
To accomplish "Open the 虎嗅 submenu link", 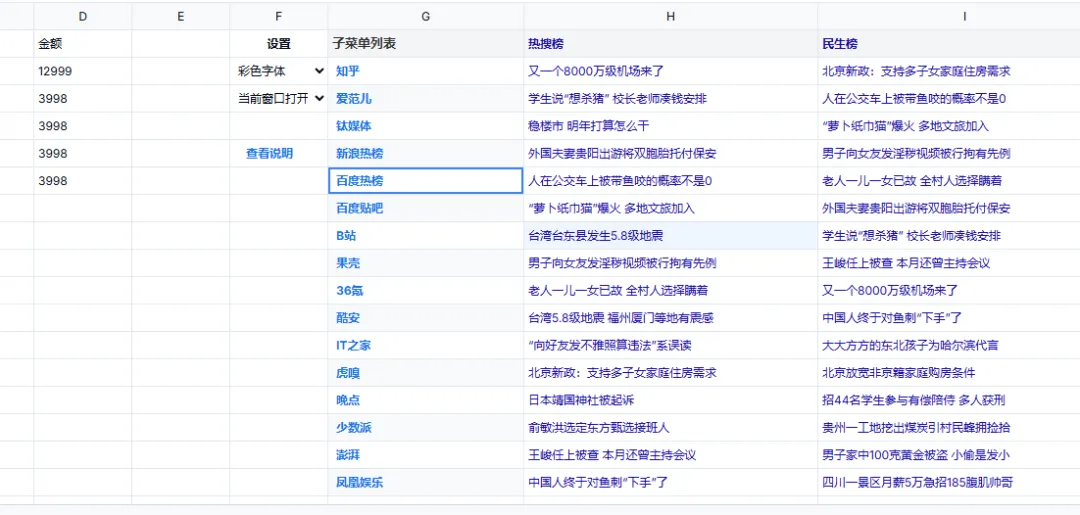I will [x=348, y=373].
